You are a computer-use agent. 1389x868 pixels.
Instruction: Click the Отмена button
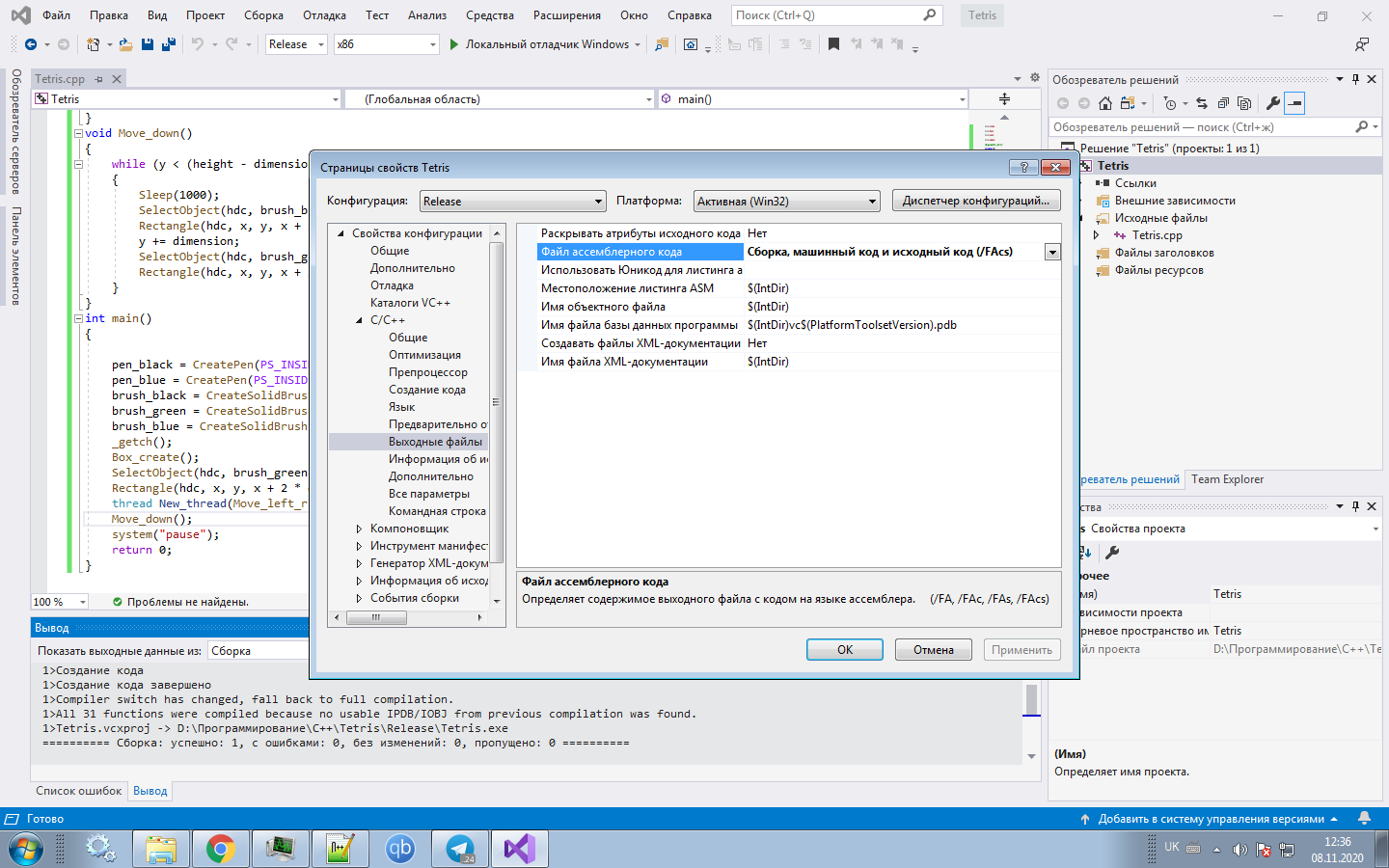click(933, 650)
